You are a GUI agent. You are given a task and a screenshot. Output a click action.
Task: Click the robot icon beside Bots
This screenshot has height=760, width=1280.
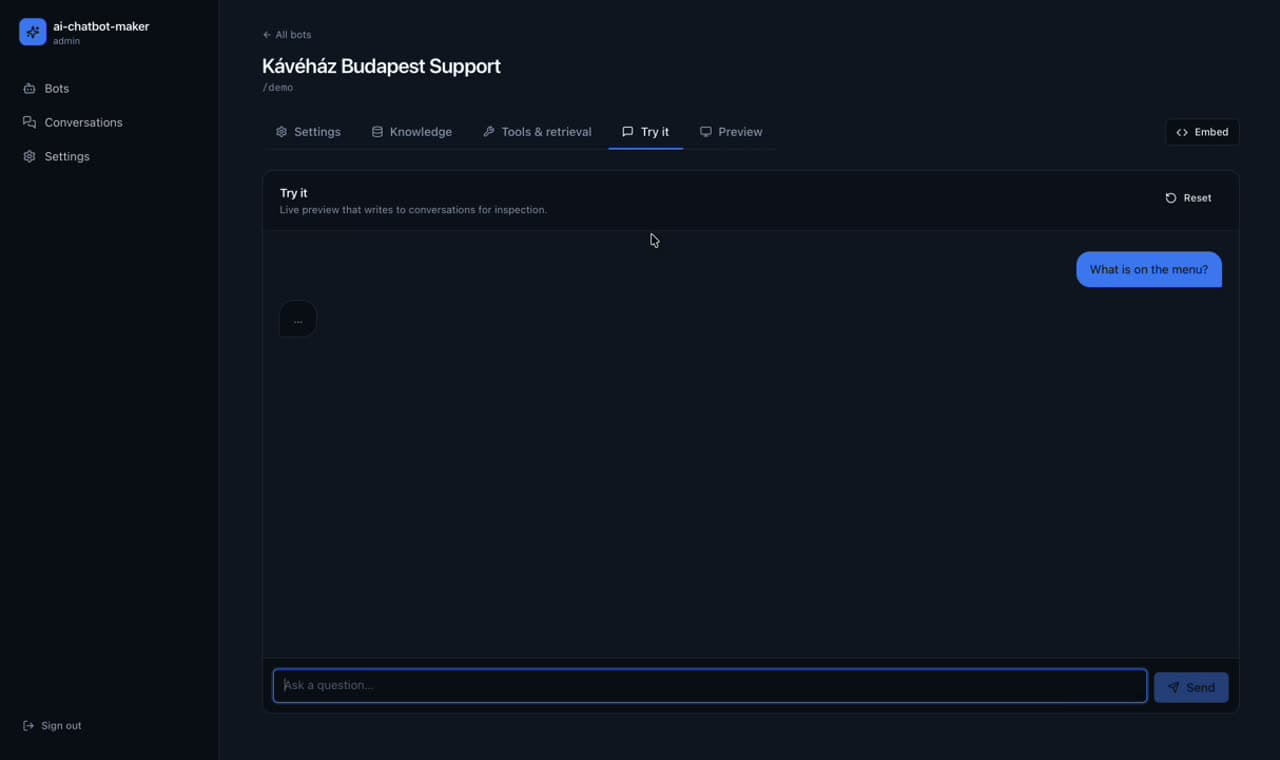(29, 88)
